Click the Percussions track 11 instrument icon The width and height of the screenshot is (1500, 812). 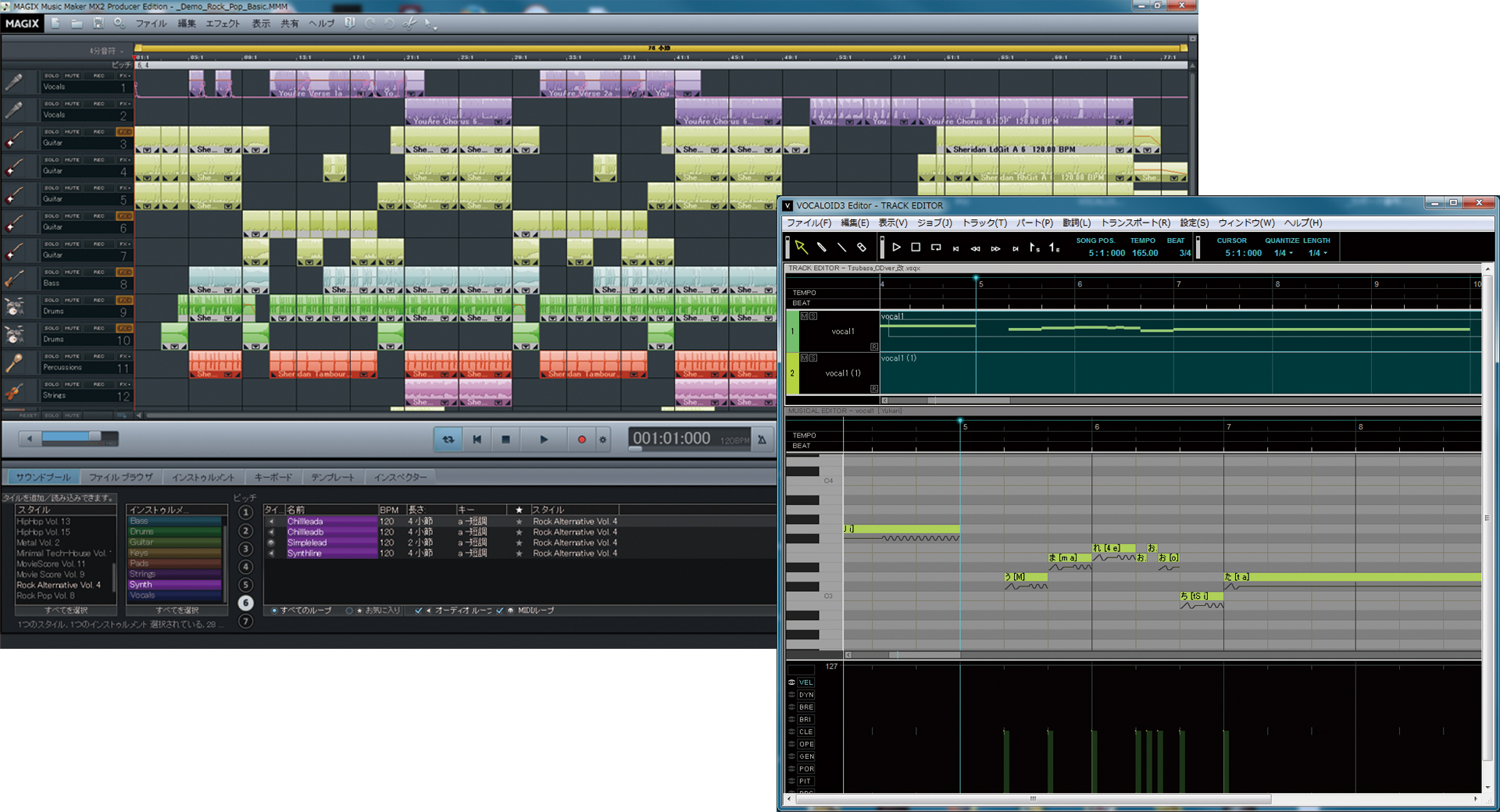click(14, 363)
